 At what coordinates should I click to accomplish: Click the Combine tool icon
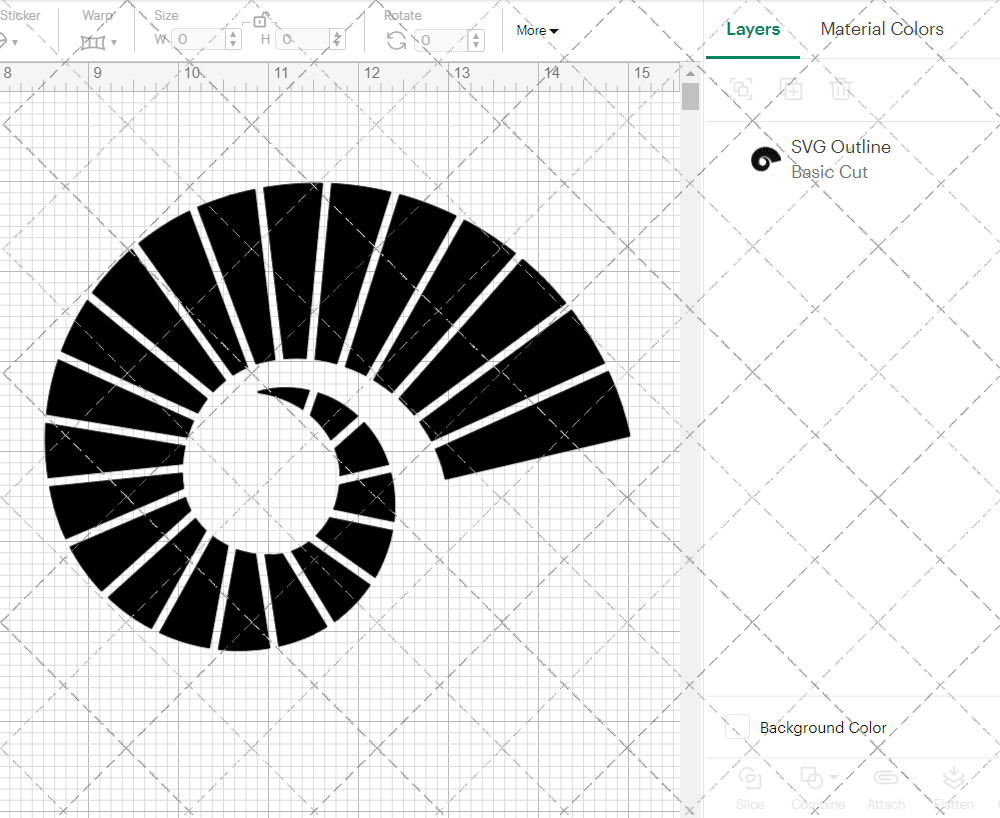click(x=811, y=778)
